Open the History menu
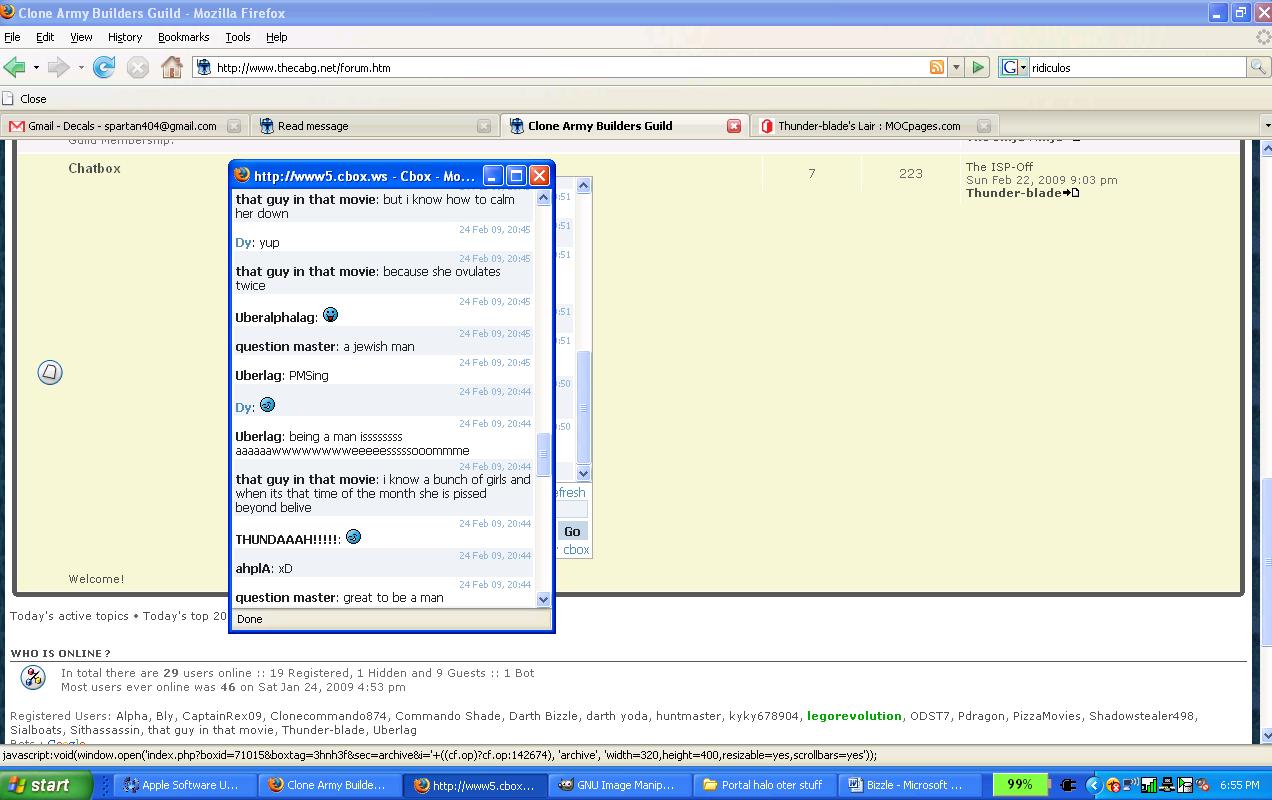This screenshot has width=1272, height=800. coord(125,37)
